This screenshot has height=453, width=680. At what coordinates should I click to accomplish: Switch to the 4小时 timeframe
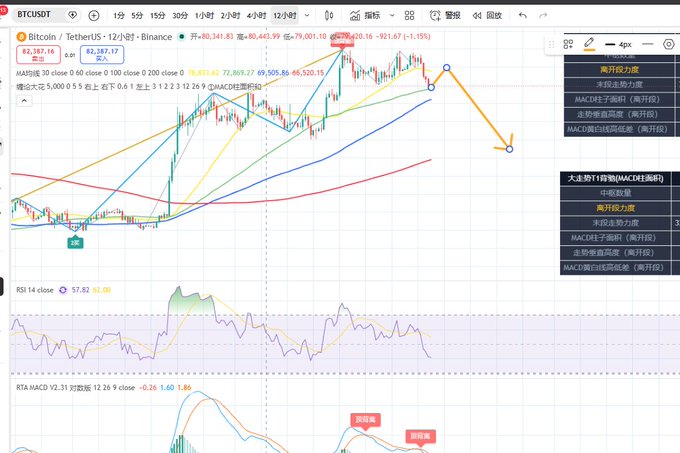[256, 16]
